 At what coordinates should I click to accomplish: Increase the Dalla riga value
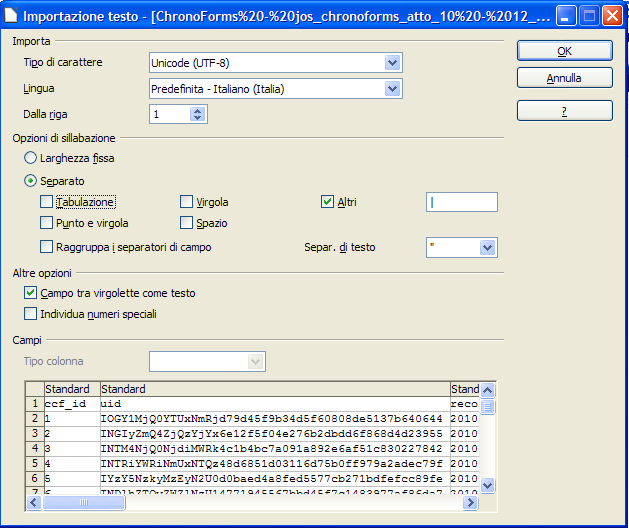[197, 111]
